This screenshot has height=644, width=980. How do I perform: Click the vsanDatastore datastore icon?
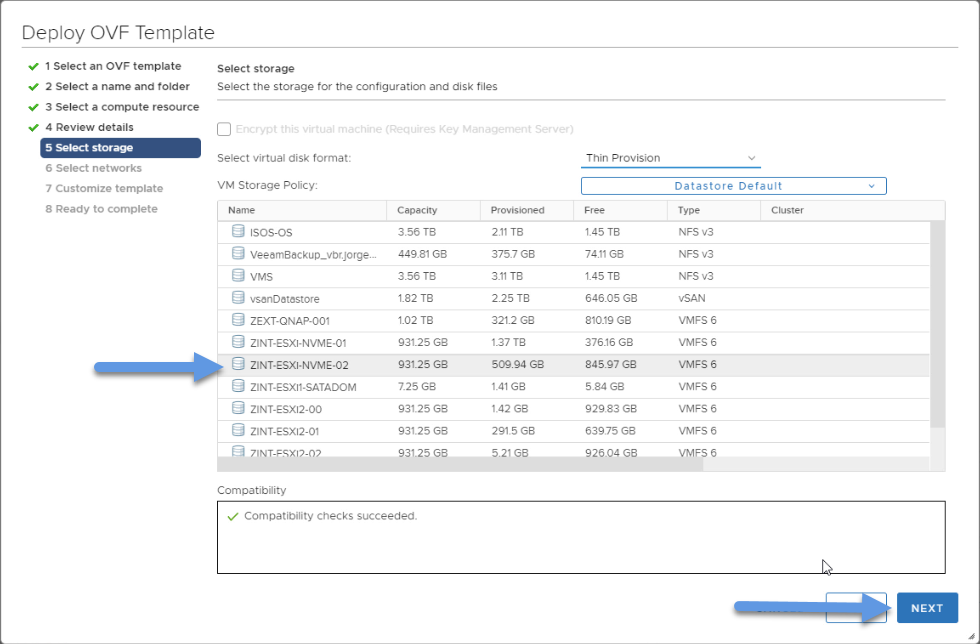point(238,297)
